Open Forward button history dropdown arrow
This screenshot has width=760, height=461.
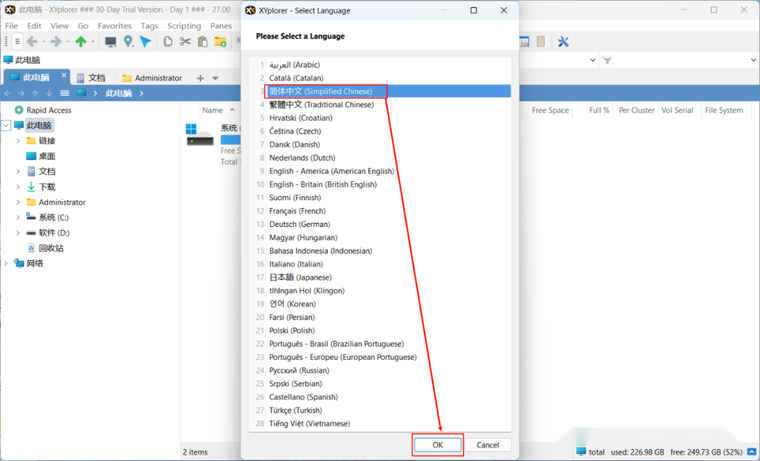click(68, 42)
